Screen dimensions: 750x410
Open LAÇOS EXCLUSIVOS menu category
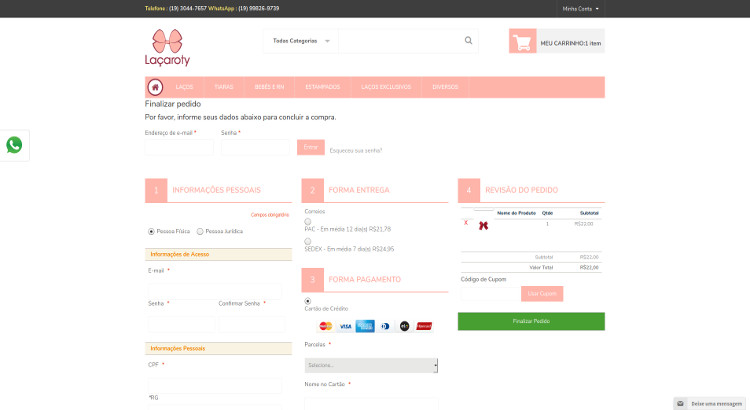coord(386,87)
